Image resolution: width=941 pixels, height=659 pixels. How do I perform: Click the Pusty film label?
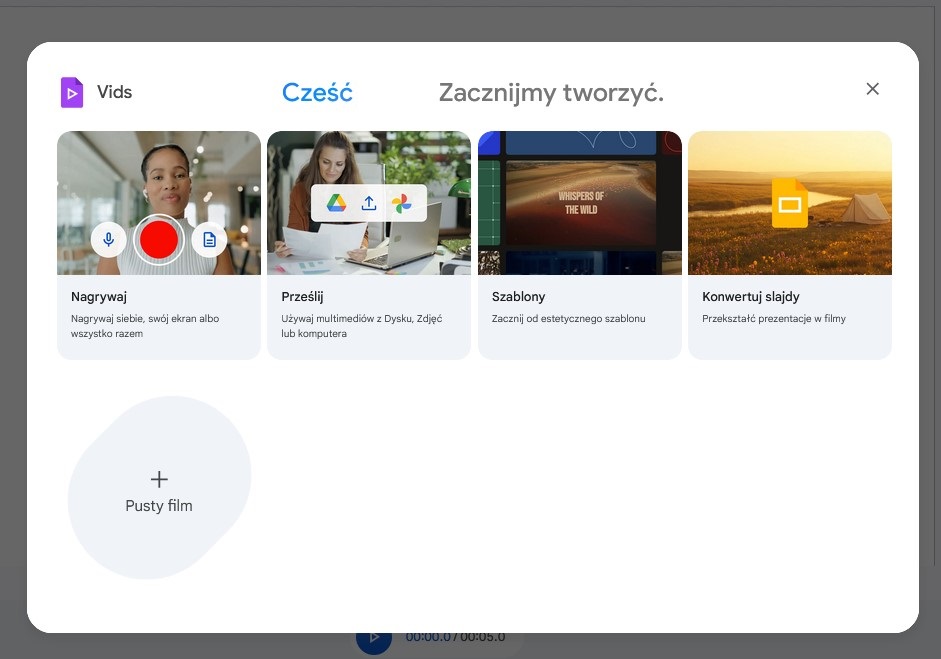[159, 506]
